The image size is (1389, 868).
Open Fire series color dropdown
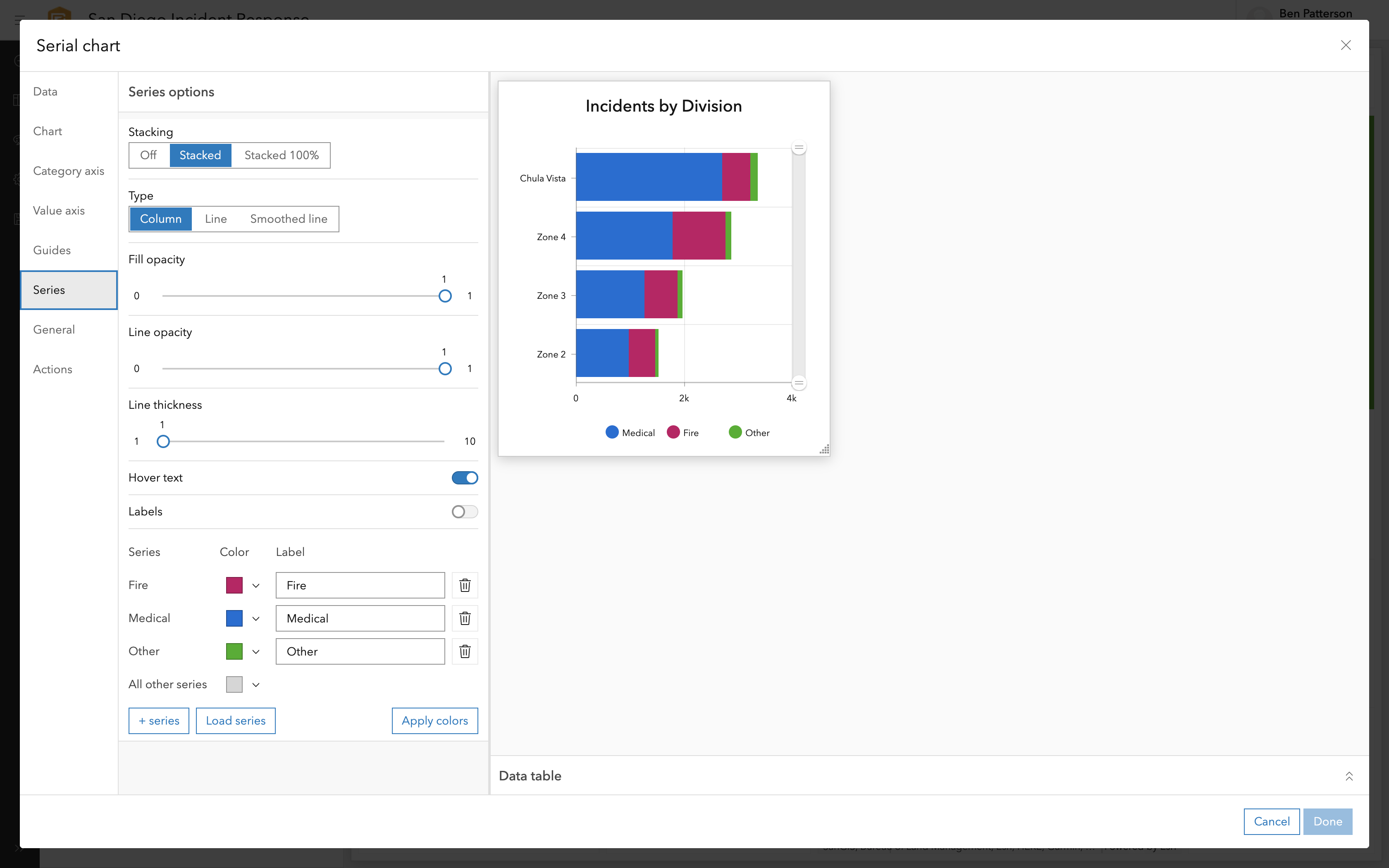pos(243,585)
